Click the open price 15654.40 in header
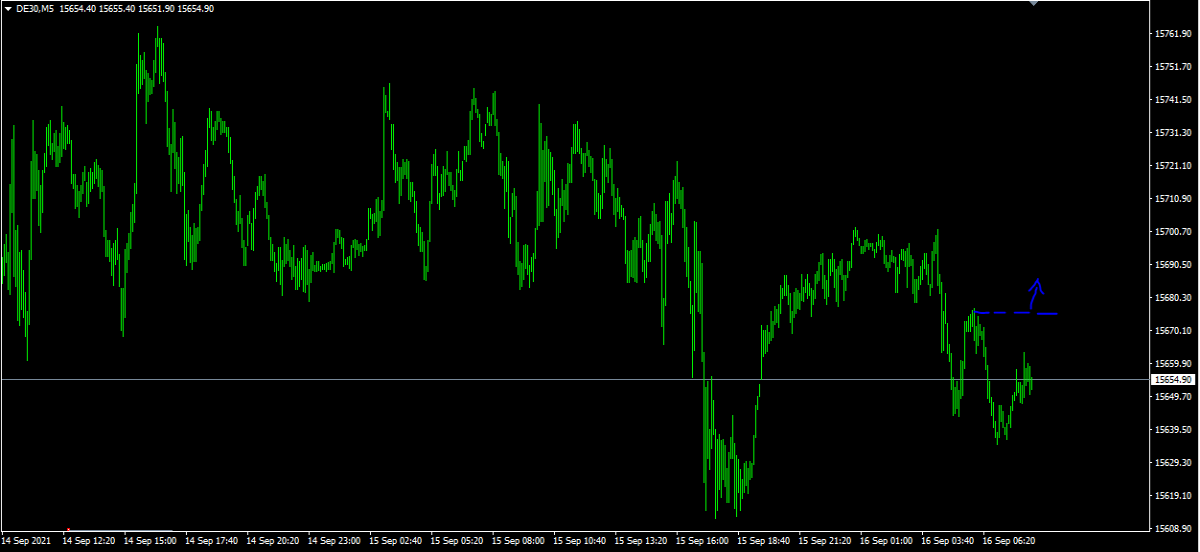The image size is (1200, 552). click(78, 8)
